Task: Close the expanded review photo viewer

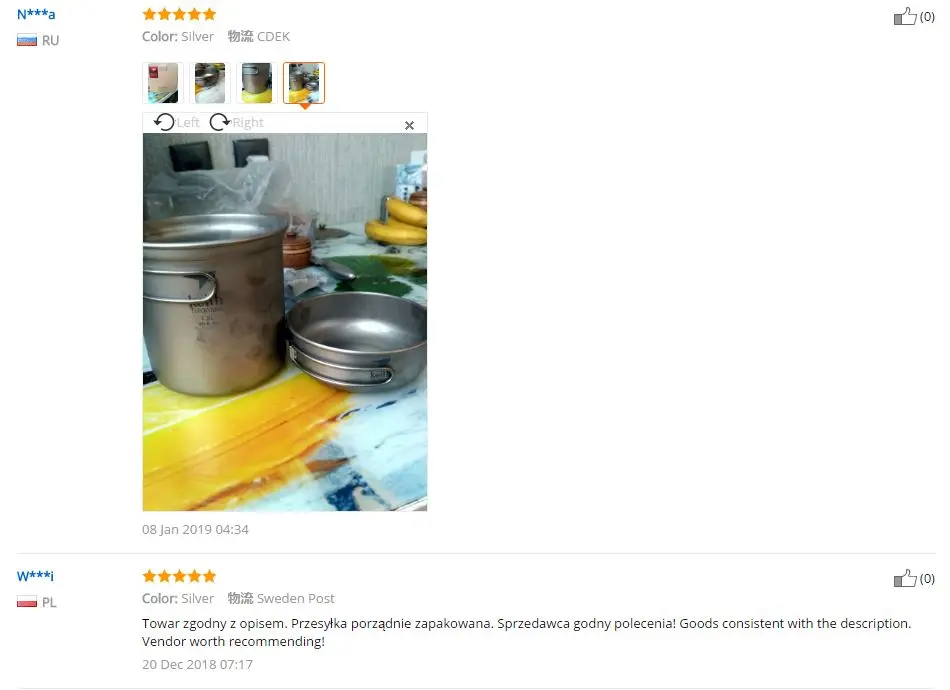Action: pyautogui.click(x=410, y=125)
